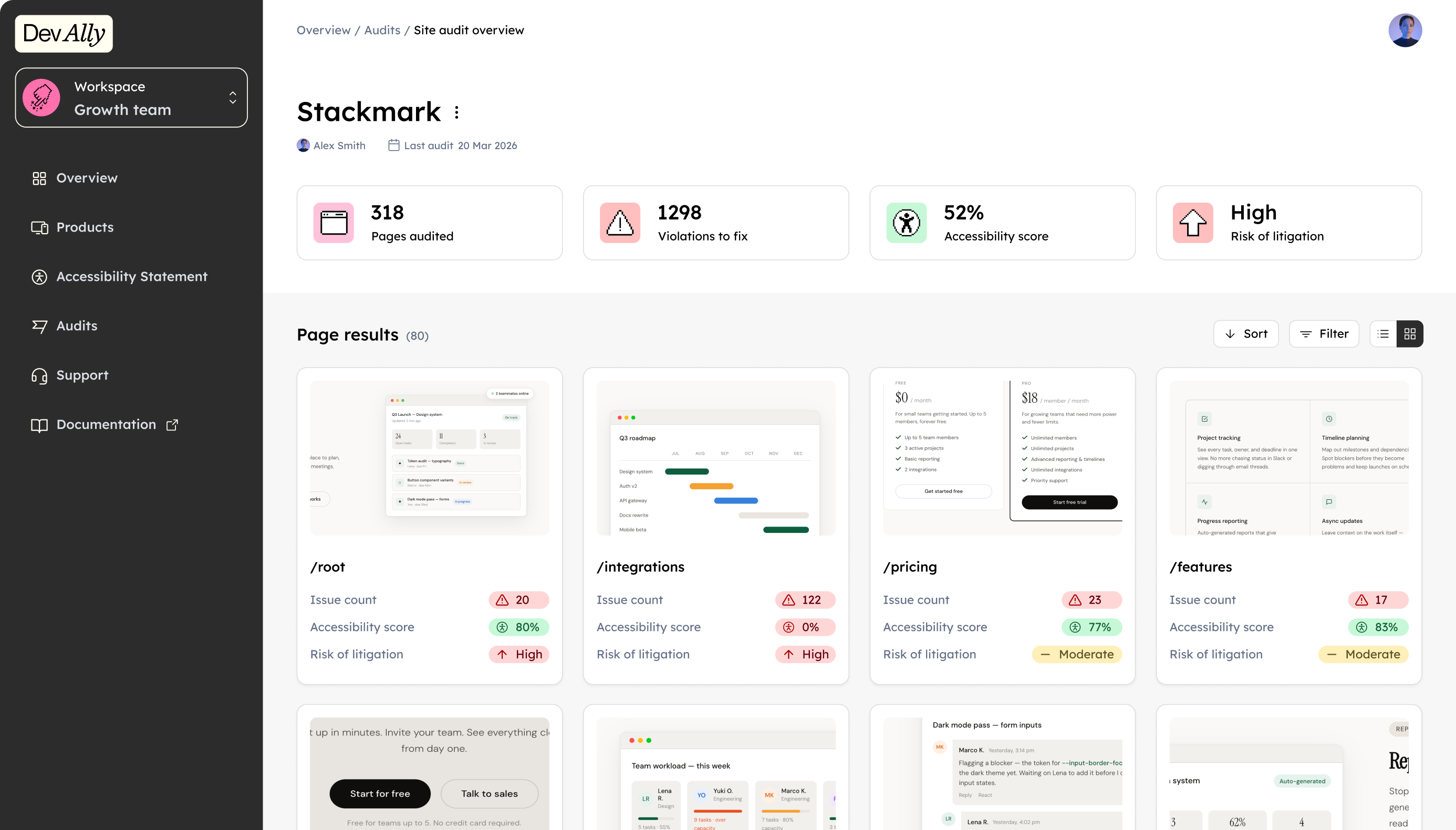Click the green Accessibility score figure icon
Image resolution: width=1456 pixels, height=830 pixels.
[x=906, y=223]
